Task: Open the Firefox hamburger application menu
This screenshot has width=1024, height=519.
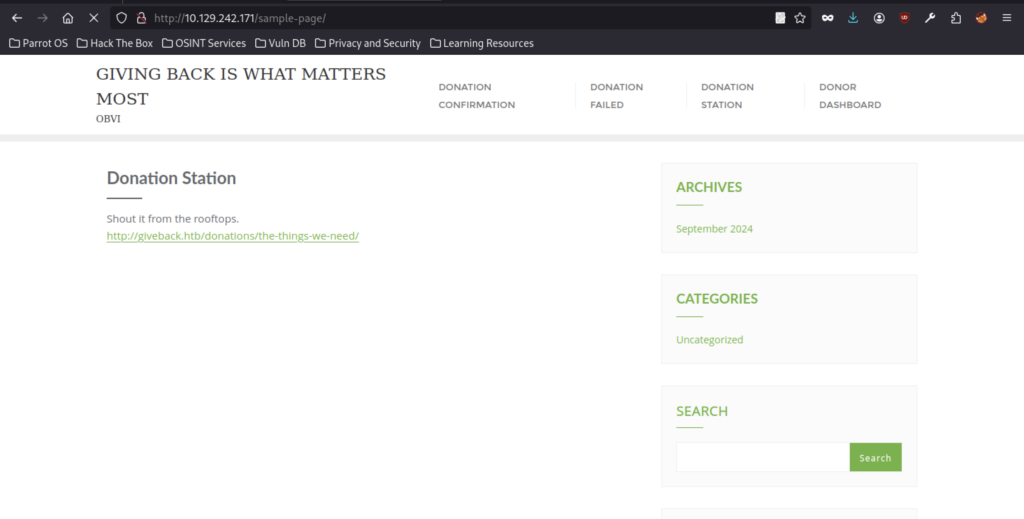Action: [x=1006, y=18]
